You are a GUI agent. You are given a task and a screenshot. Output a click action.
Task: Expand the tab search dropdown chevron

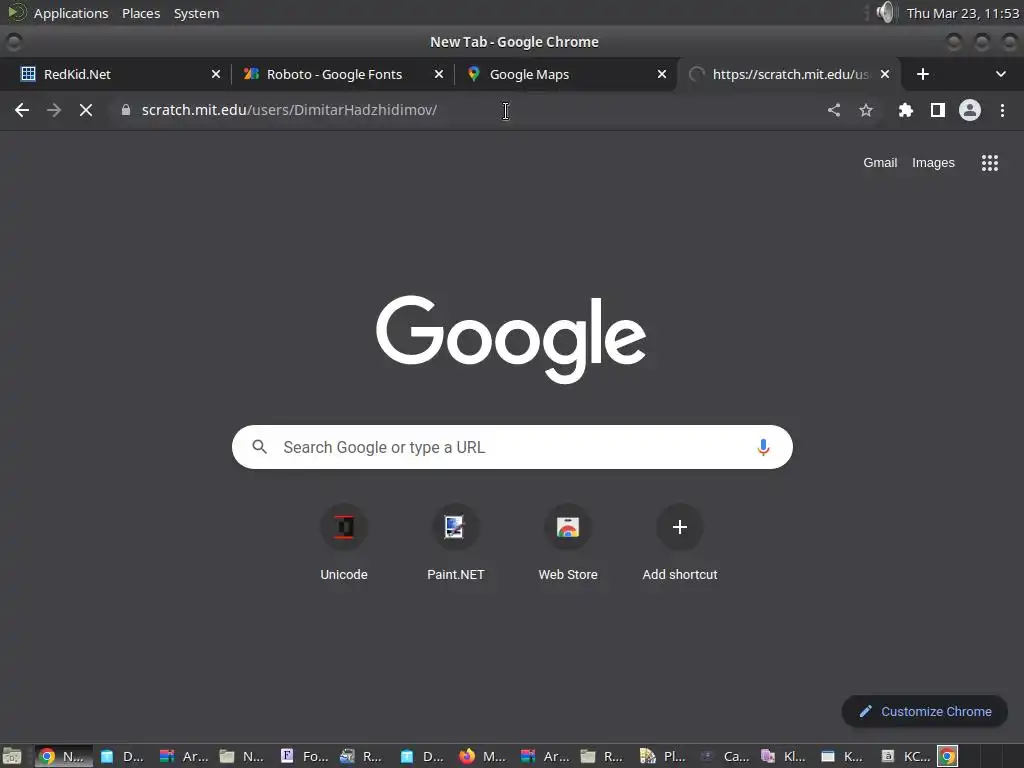(x=1000, y=74)
